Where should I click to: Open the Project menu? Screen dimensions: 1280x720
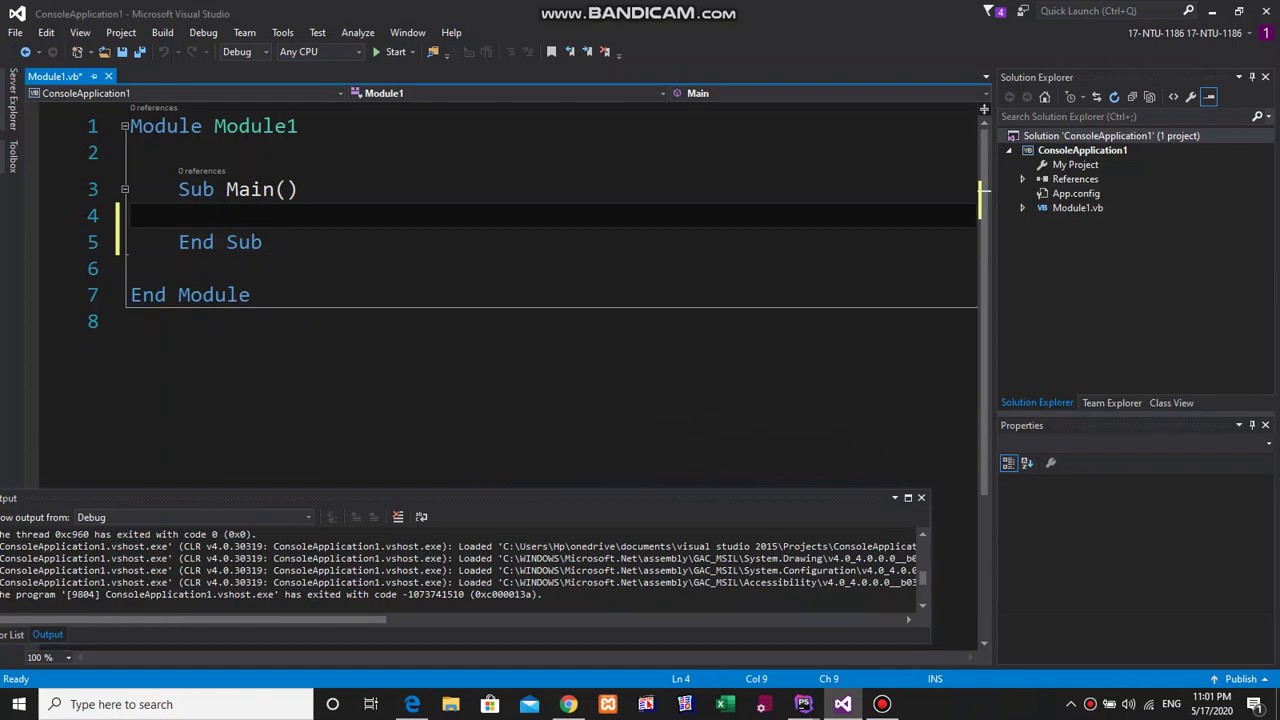[121, 32]
